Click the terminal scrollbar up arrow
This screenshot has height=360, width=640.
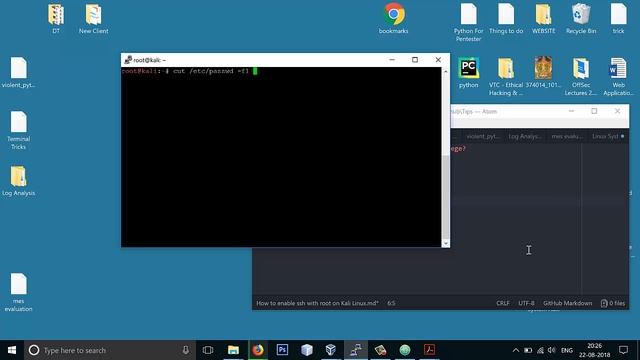click(x=446, y=71)
